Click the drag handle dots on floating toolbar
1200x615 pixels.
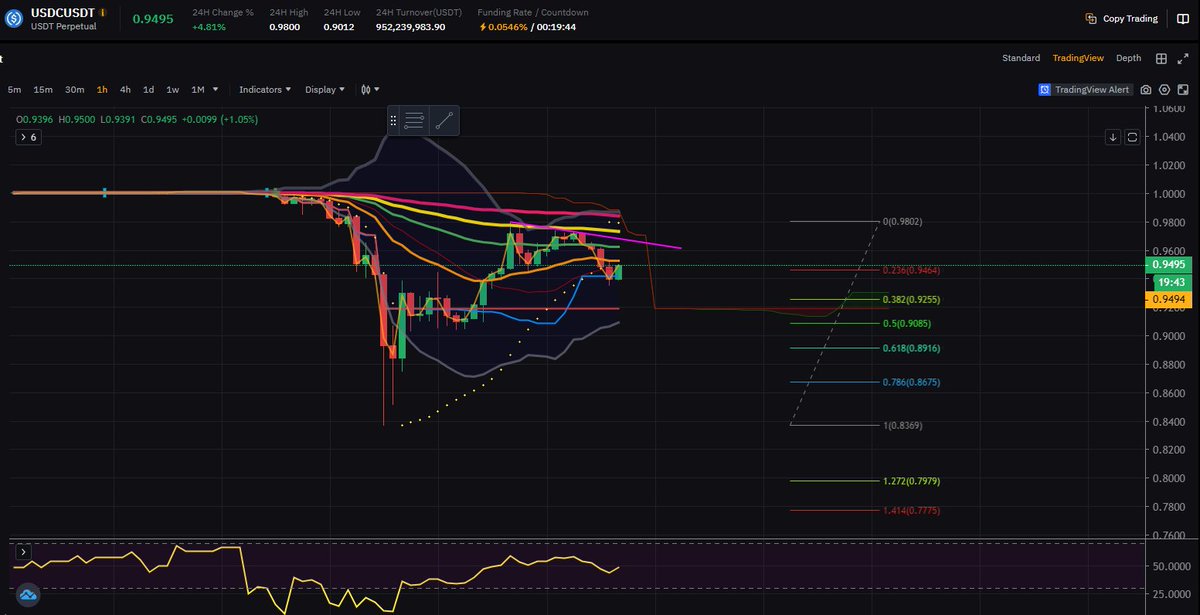coord(393,120)
